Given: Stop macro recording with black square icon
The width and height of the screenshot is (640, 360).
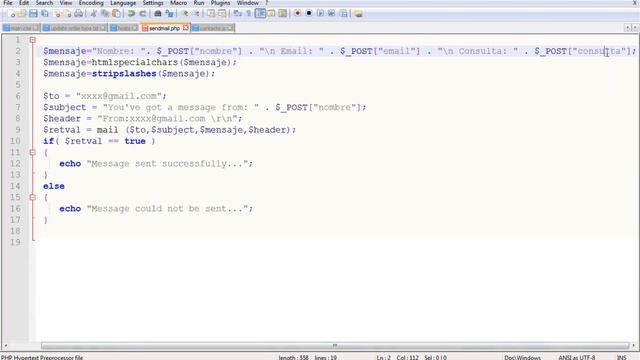Looking at the screenshot, I should (309, 14).
